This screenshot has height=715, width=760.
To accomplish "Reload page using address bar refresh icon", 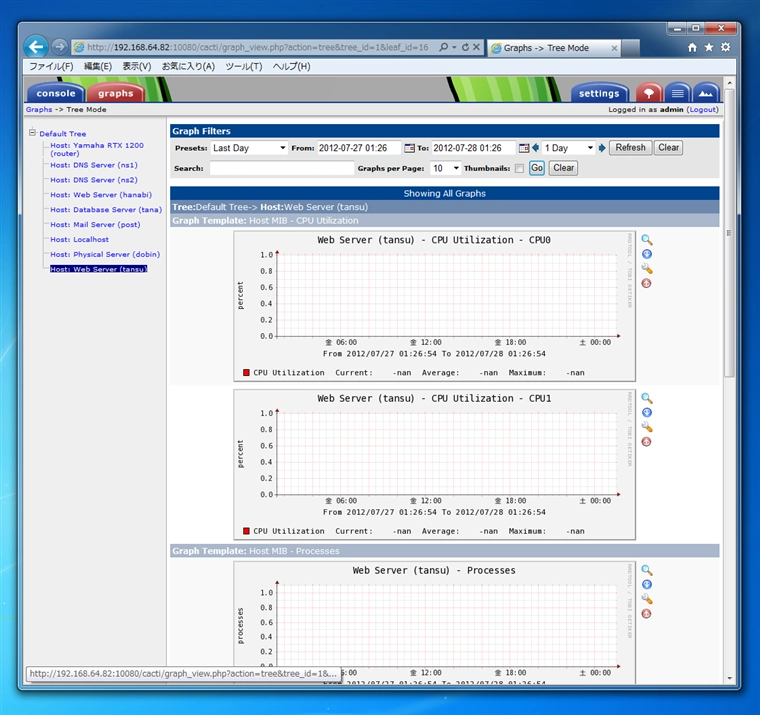I will point(465,47).
